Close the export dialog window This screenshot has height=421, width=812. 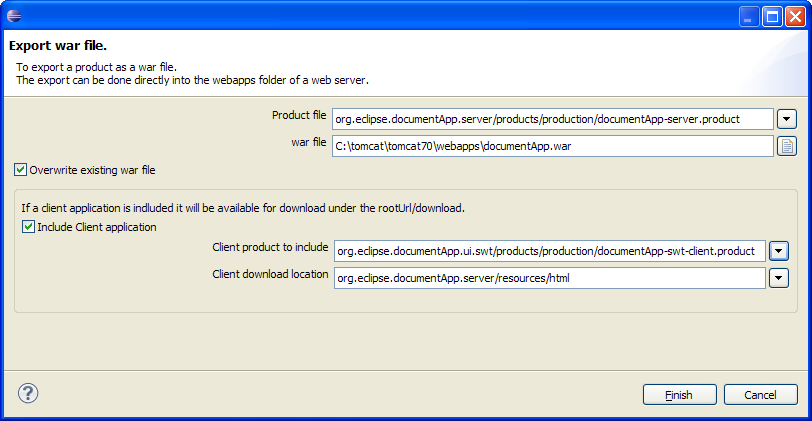795,17
